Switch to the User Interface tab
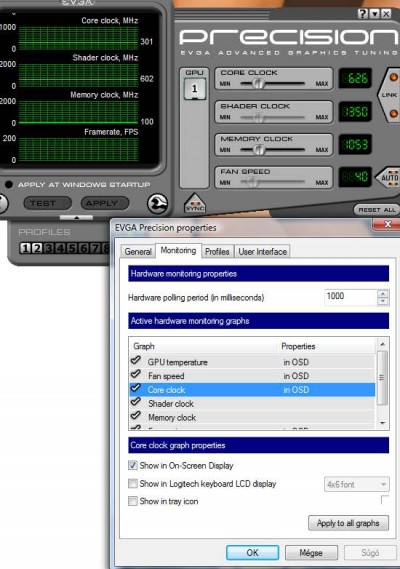The image size is (400, 569). [x=262, y=251]
